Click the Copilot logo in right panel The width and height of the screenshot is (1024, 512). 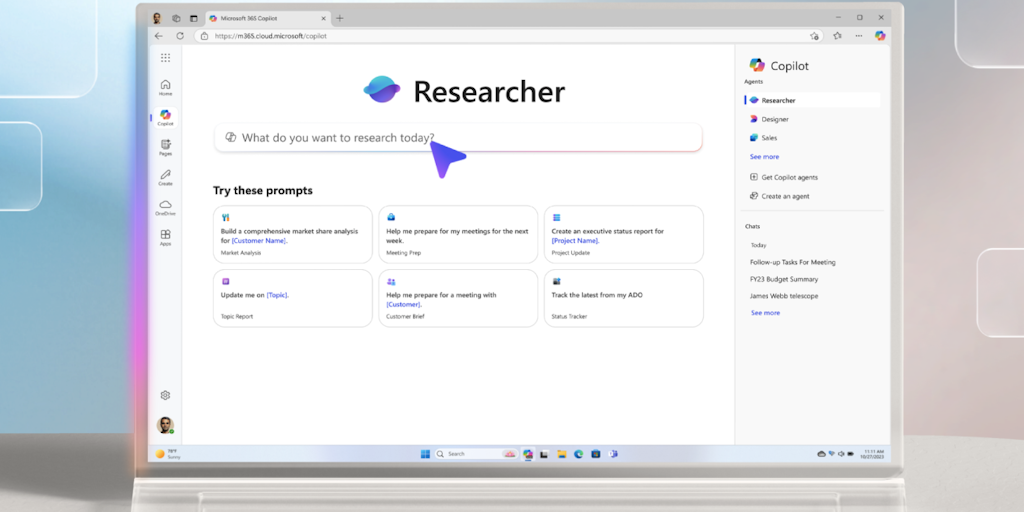tap(757, 65)
